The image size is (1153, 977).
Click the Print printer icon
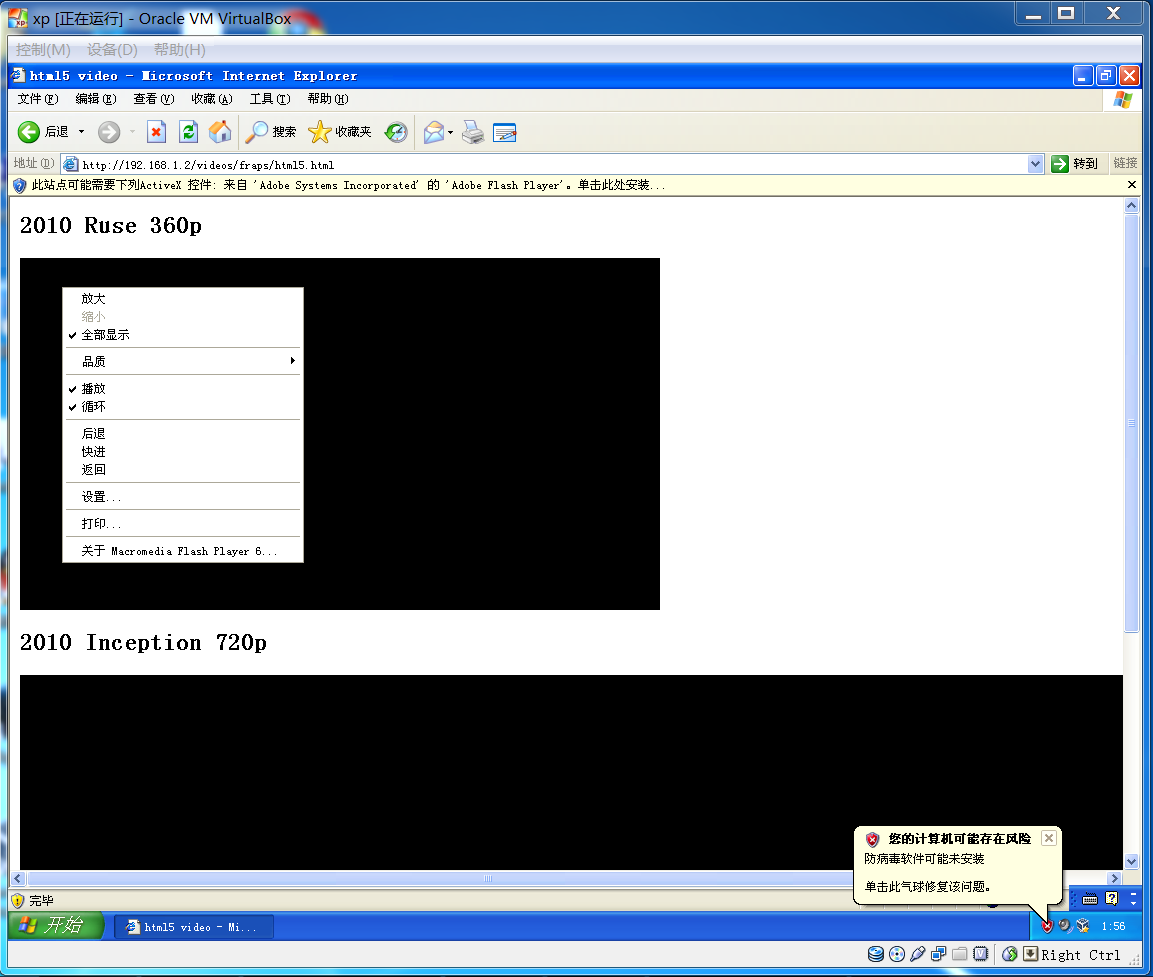(473, 132)
